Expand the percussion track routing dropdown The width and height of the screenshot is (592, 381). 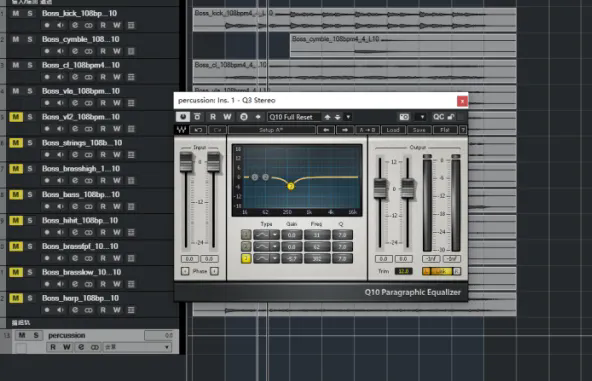(166, 347)
